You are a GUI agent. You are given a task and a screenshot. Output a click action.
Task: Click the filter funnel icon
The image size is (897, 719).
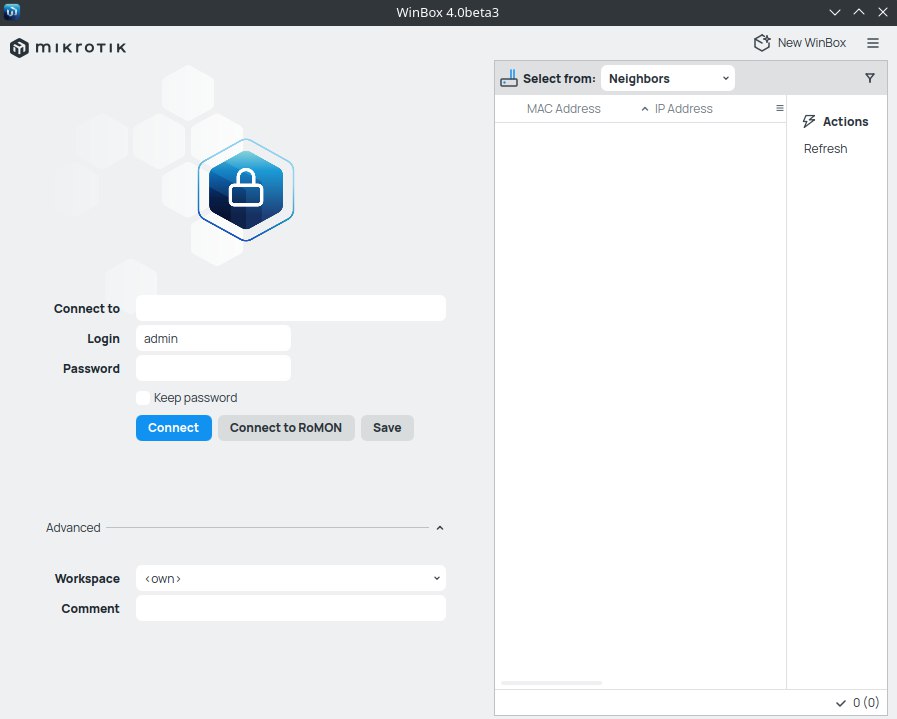(870, 78)
